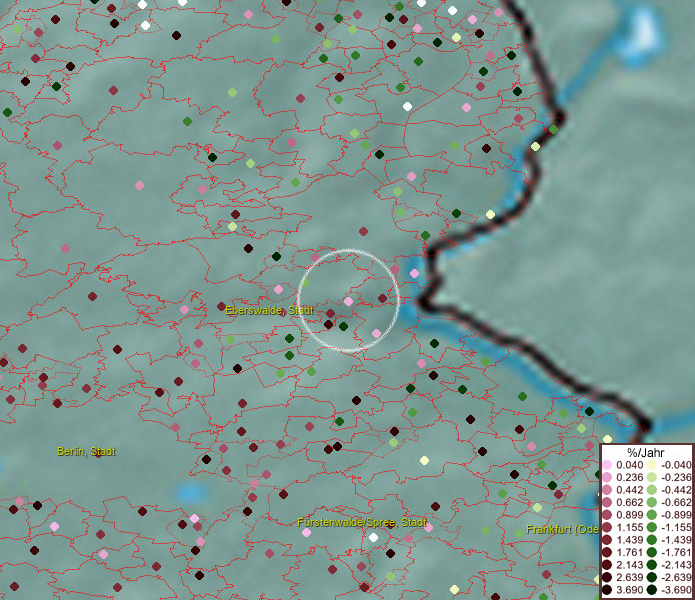Screen dimensions: 695x600
Task: Click the -2.143 legend color swatch
Action: point(652,565)
